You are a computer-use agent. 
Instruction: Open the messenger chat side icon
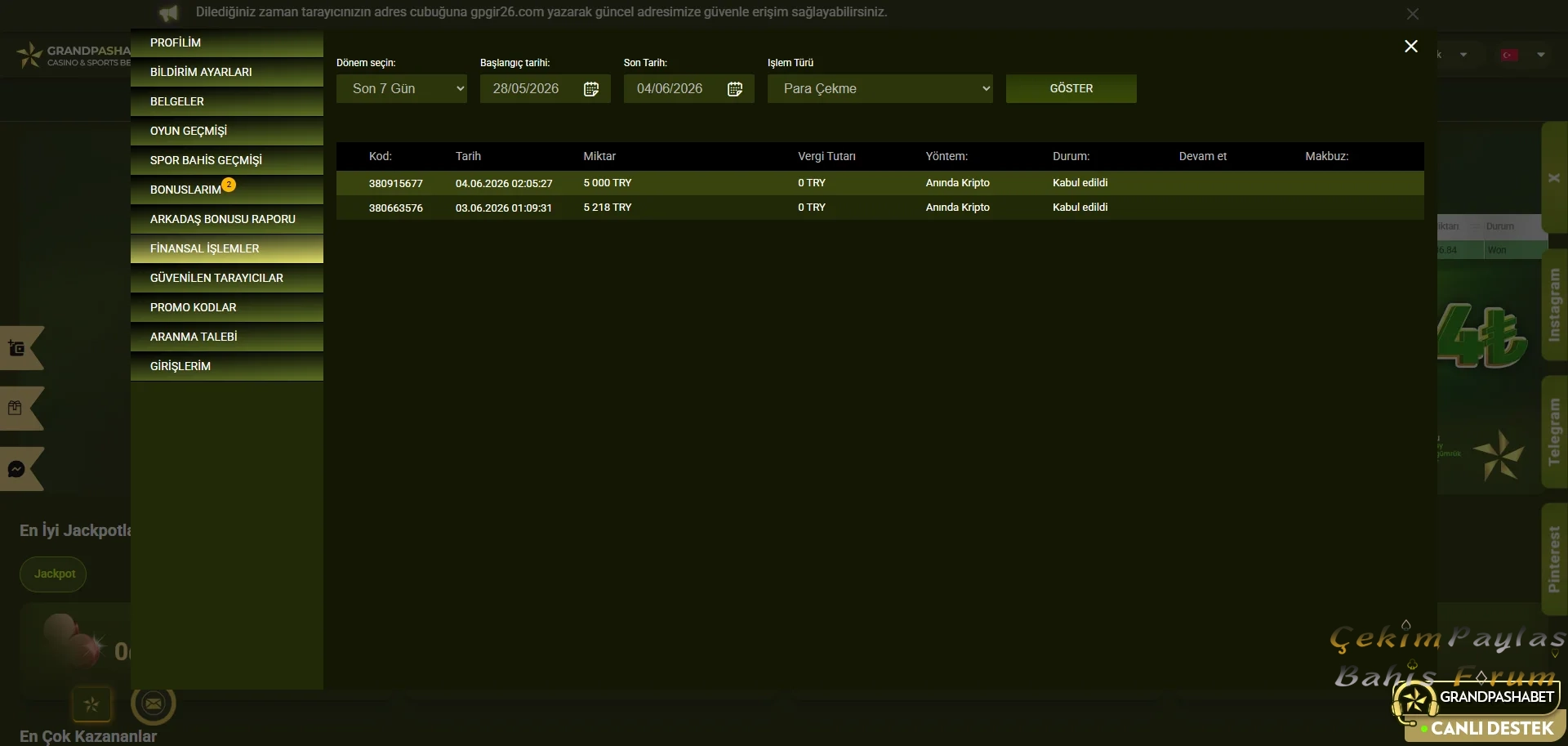coord(16,469)
